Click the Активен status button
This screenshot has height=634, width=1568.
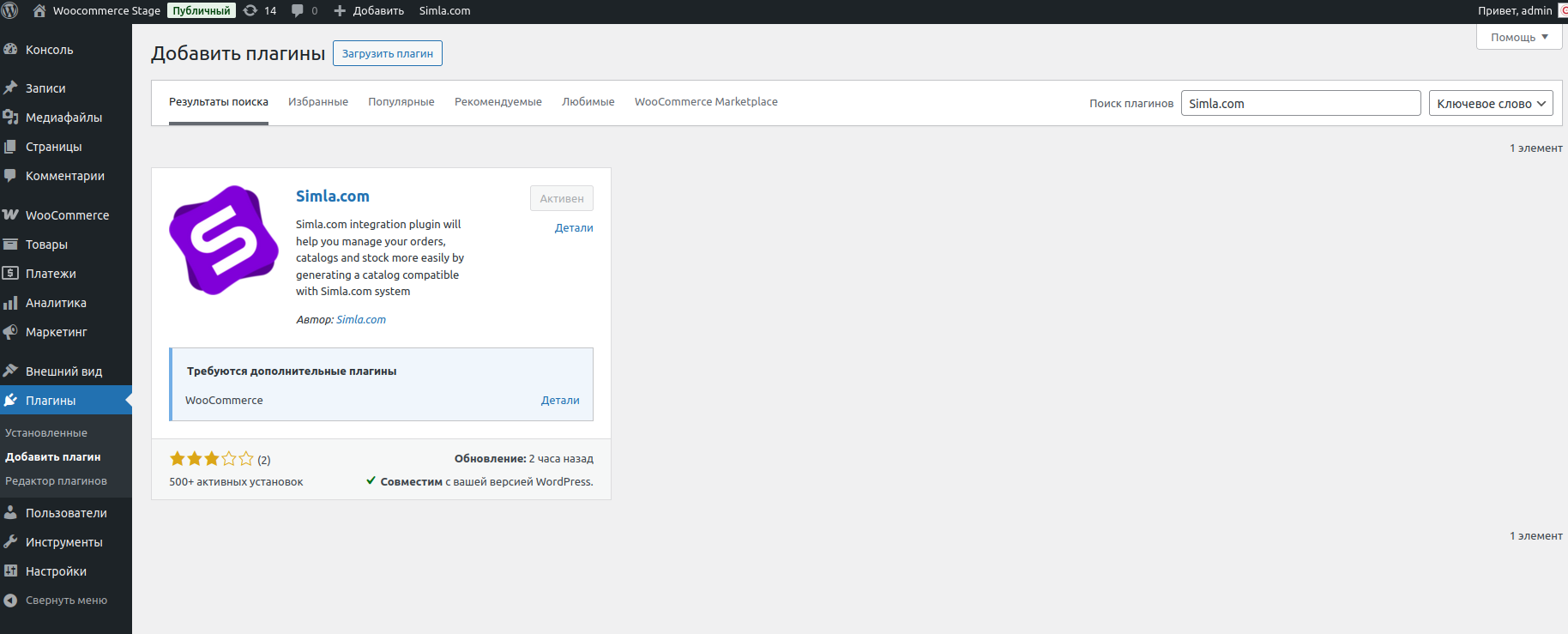click(x=562, y=198)
